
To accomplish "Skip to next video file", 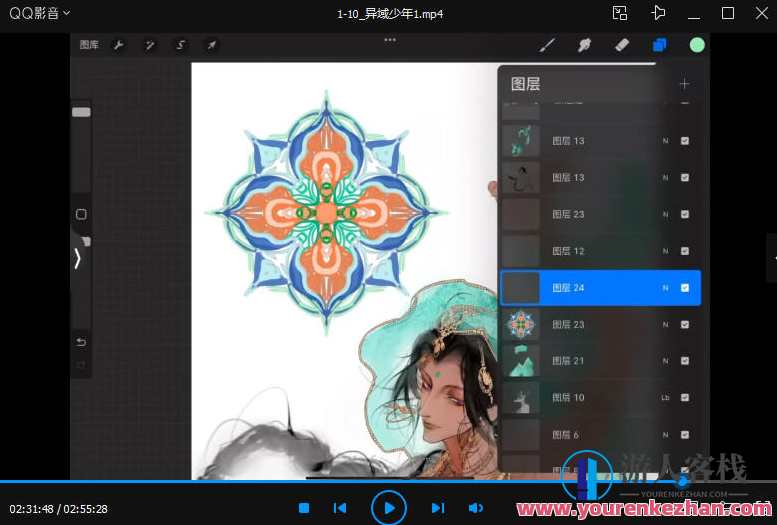I will pyautogui.click(x=438, y=508).
